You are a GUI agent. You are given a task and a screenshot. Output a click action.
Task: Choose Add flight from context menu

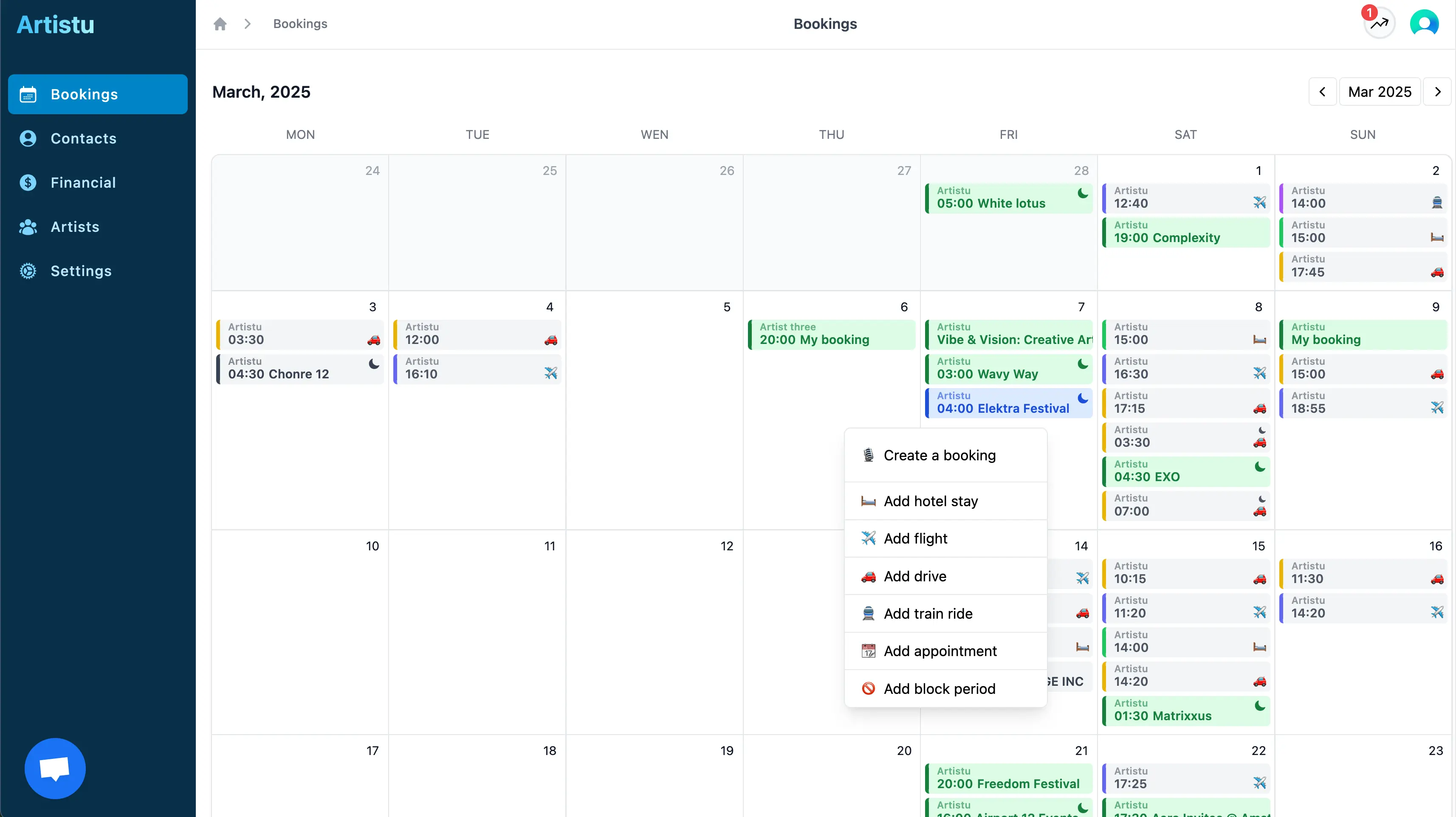click(916, 538)
